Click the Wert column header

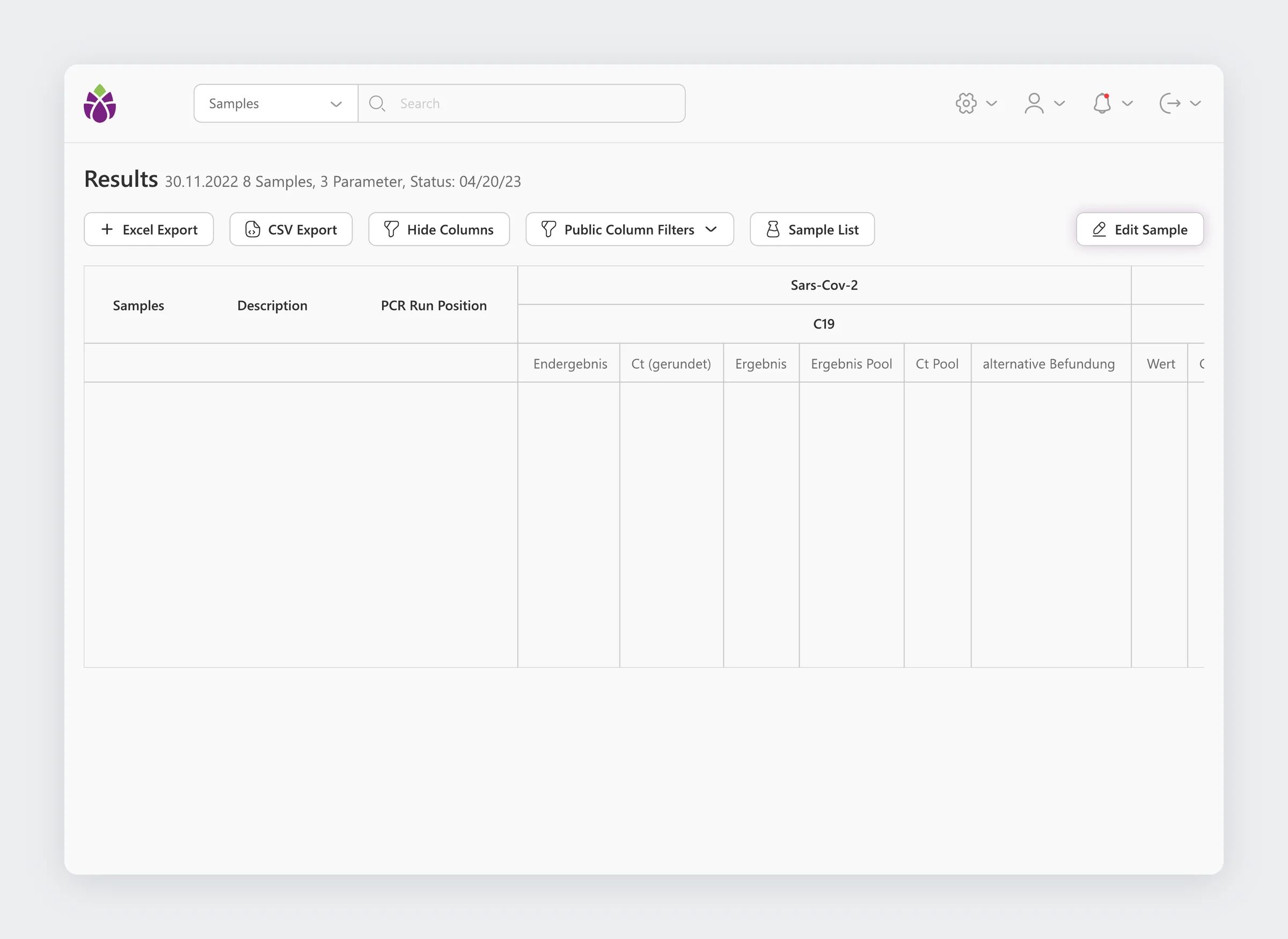click(1161, 364)
